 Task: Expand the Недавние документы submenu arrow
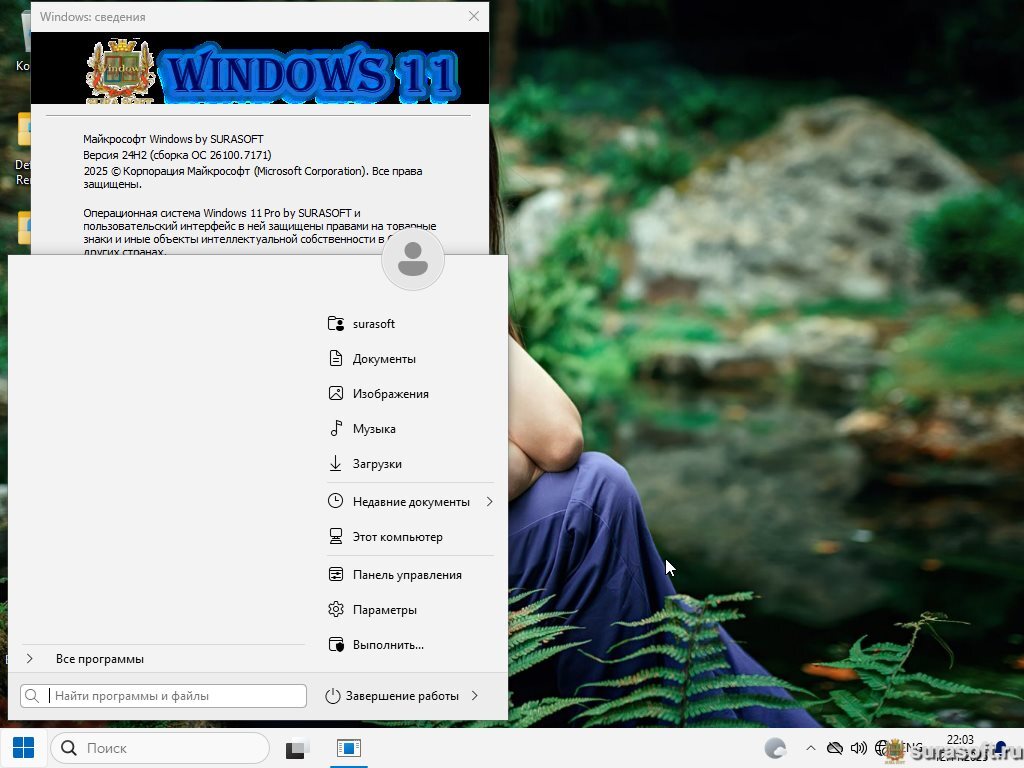[x=489, y=502]
